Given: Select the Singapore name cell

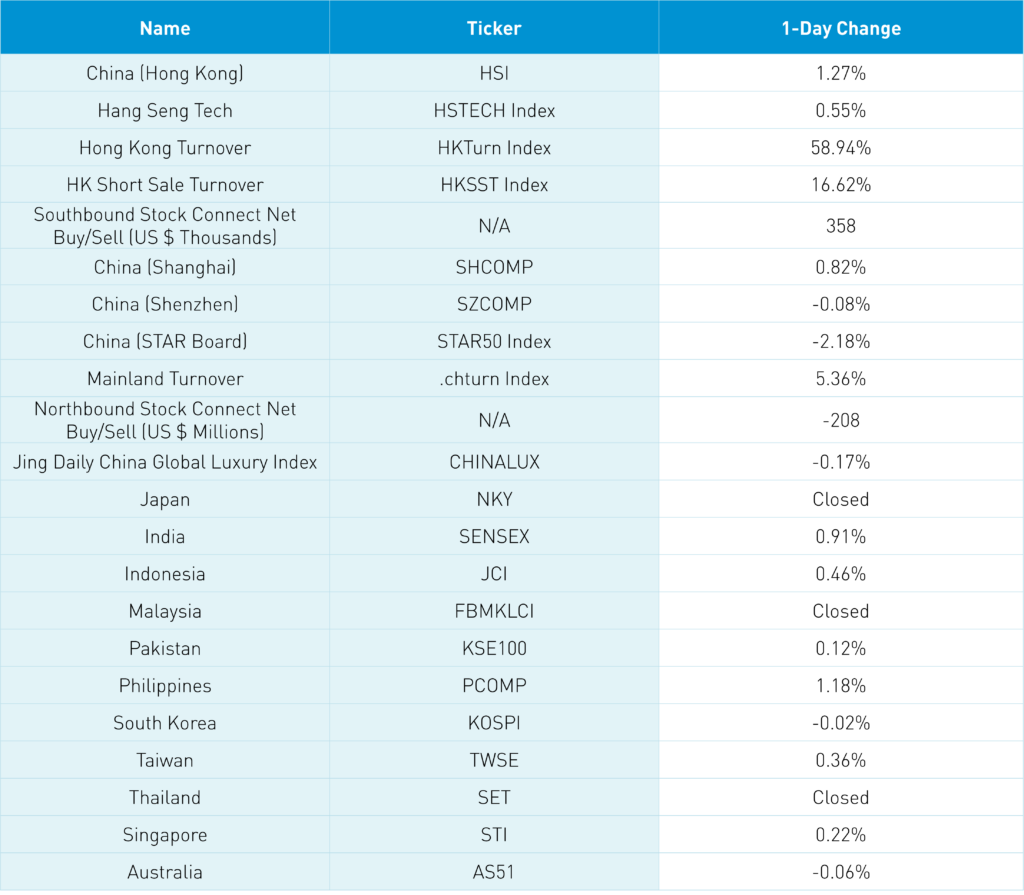Looking at the screenshot, I should click(165, 835).
